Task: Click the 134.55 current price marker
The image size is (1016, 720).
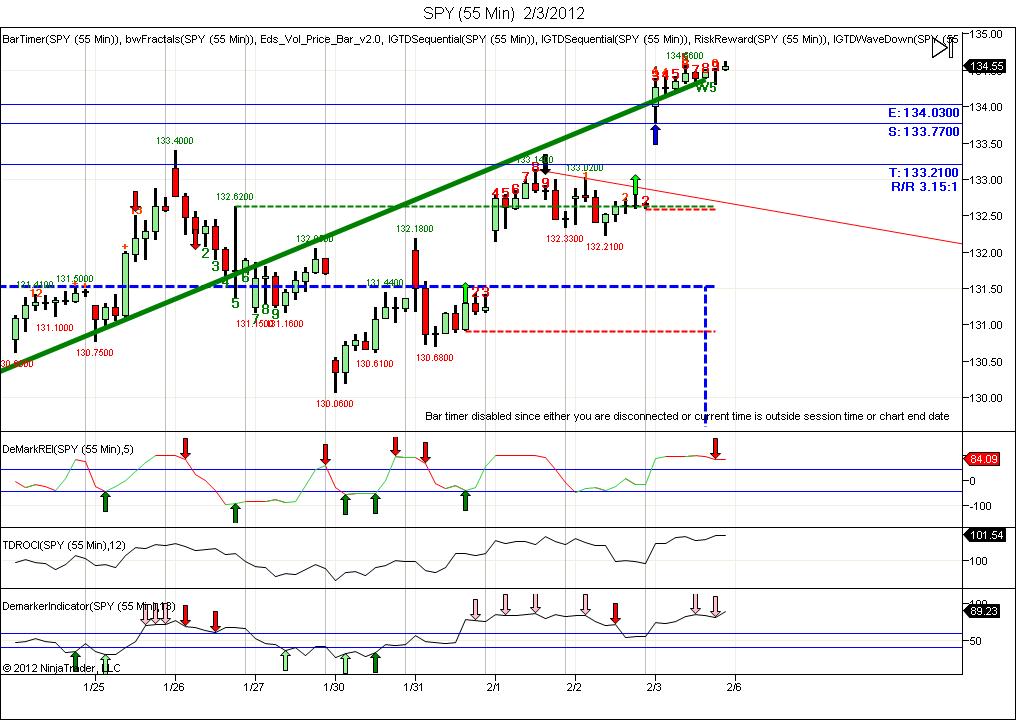Action: (987, 66)
